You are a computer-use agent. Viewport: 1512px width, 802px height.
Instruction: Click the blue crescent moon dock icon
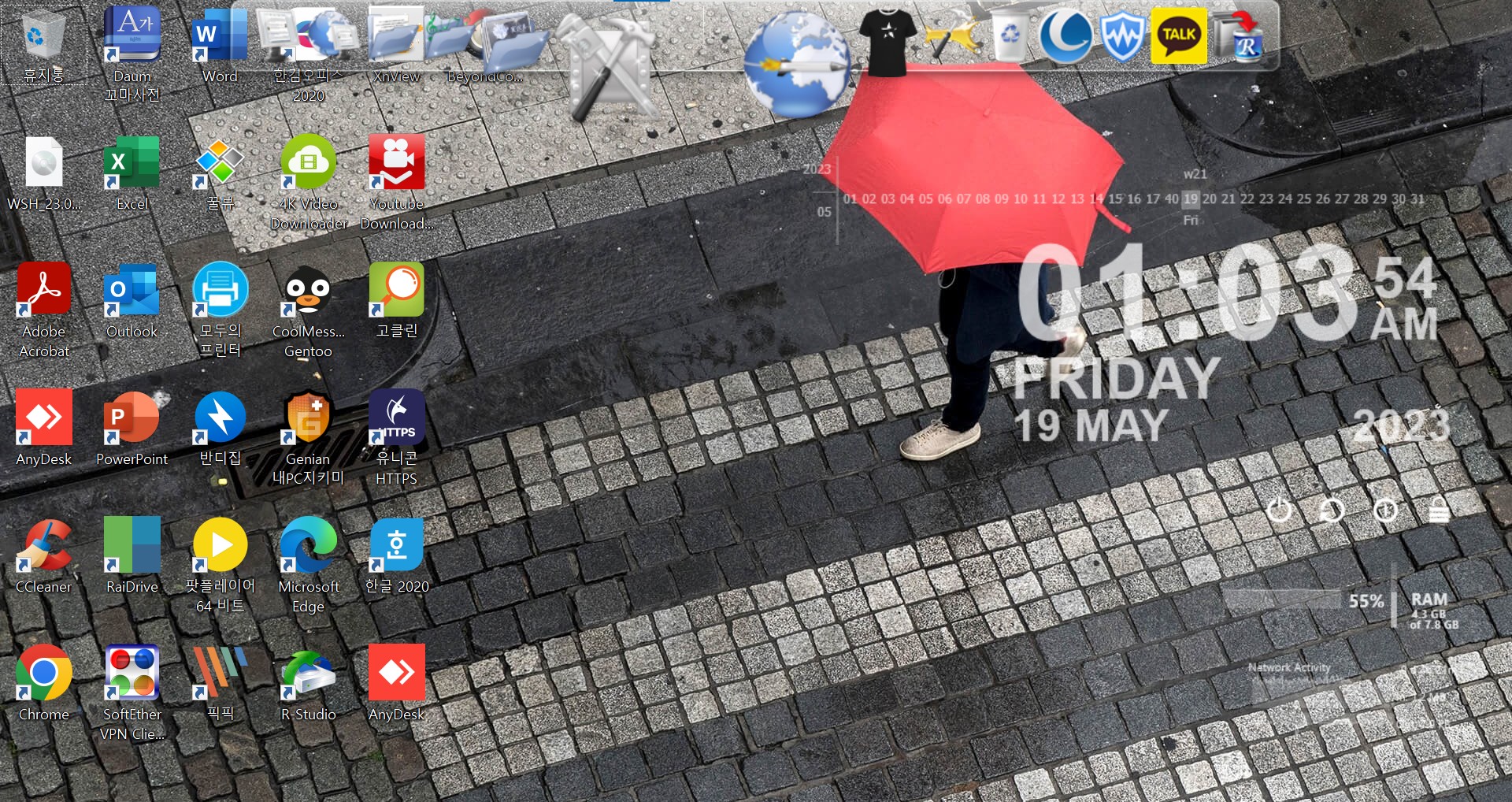[1065, 36]
